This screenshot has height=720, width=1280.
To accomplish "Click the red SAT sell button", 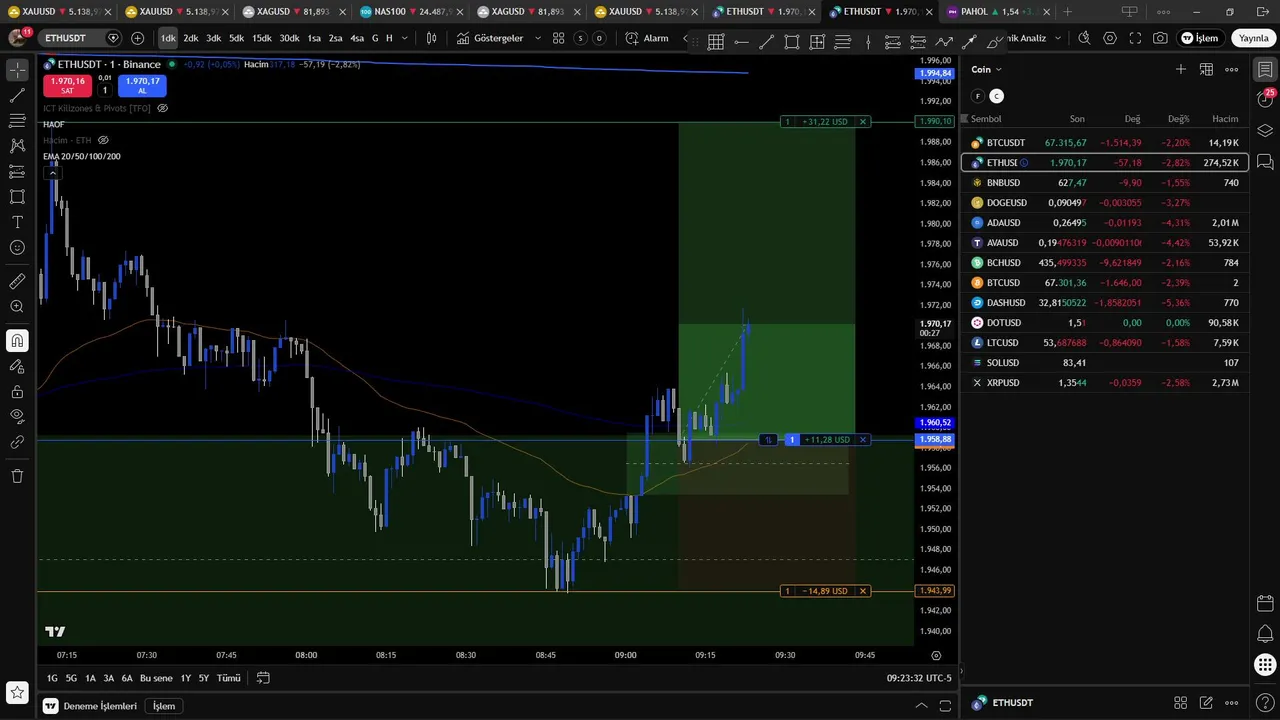I will pyautogui.click(x=67, y=86).
